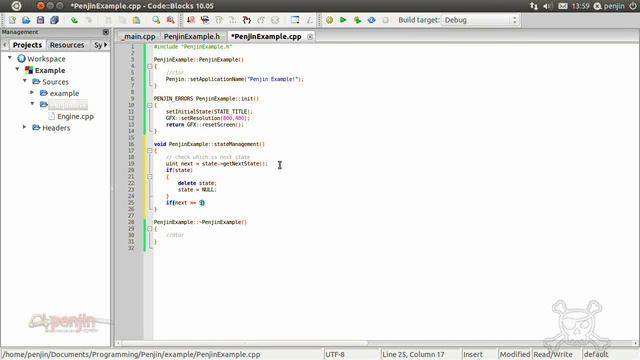Click the Paste clipboard icon

point(136,20)
